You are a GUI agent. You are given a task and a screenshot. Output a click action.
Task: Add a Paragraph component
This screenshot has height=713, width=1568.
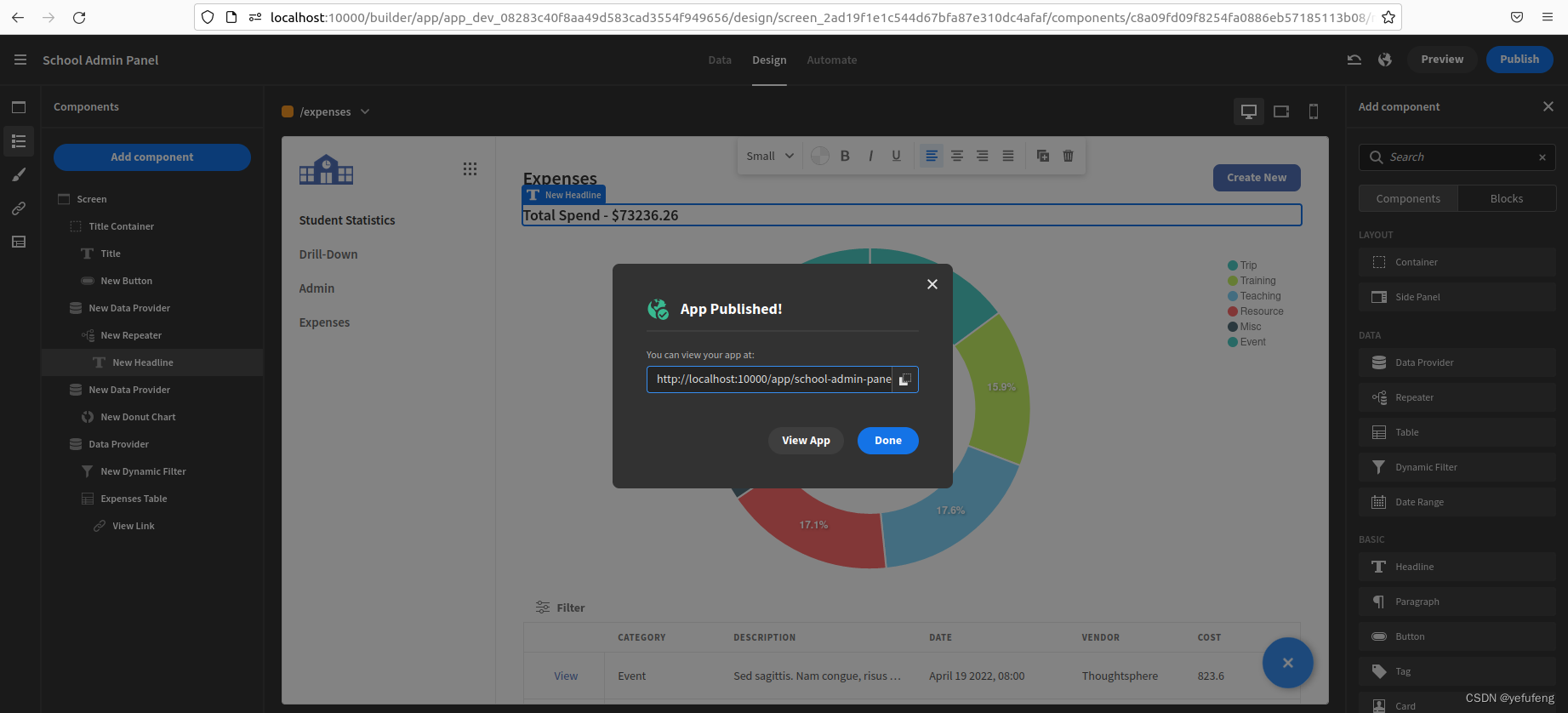coord(1457,602)
